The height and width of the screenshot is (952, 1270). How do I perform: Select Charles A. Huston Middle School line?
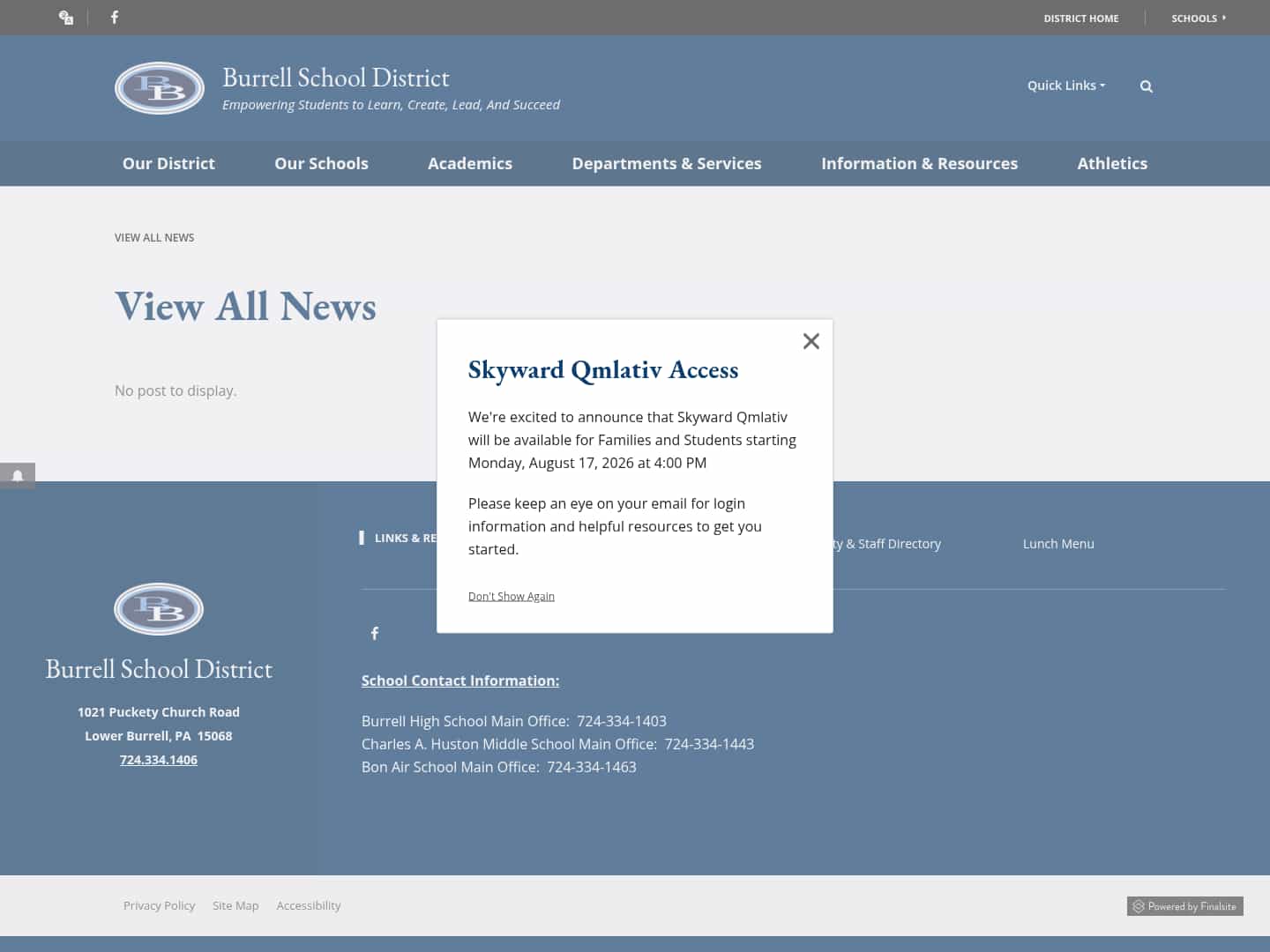pyautogui.click(x=557, y=744)
